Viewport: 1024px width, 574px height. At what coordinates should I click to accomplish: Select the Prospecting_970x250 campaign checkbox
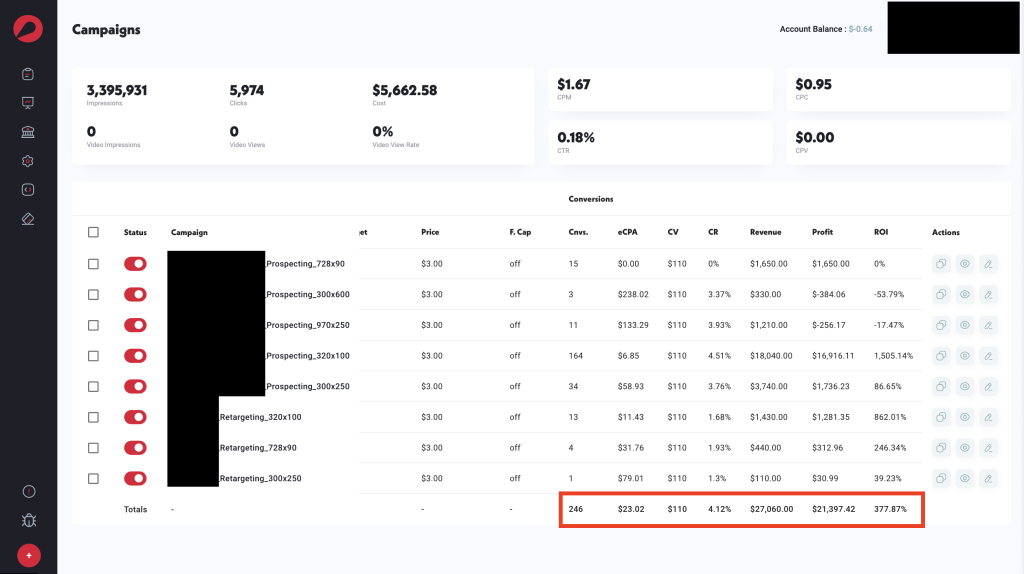tap(94, 325)
